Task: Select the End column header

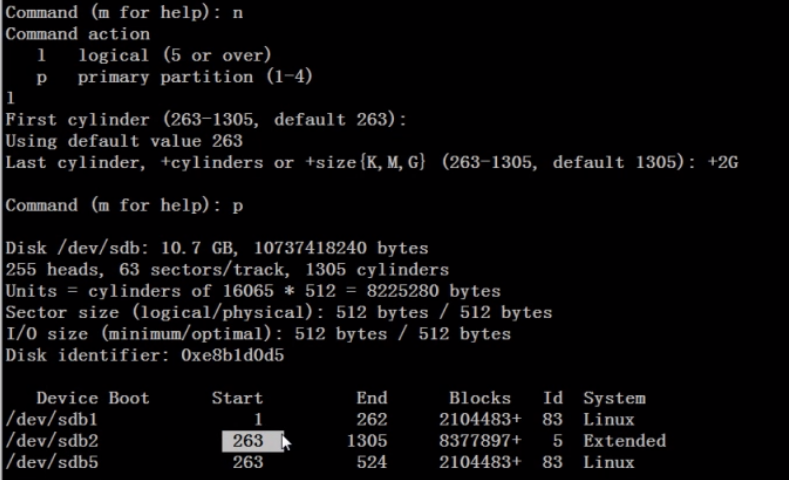Action: (372, 398)
